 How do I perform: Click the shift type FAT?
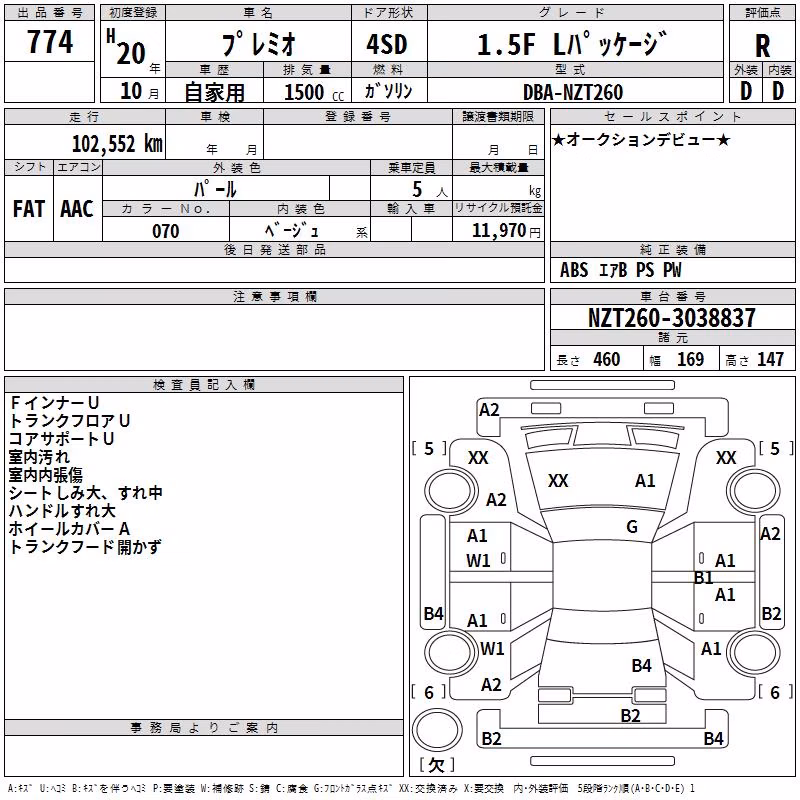29,209
